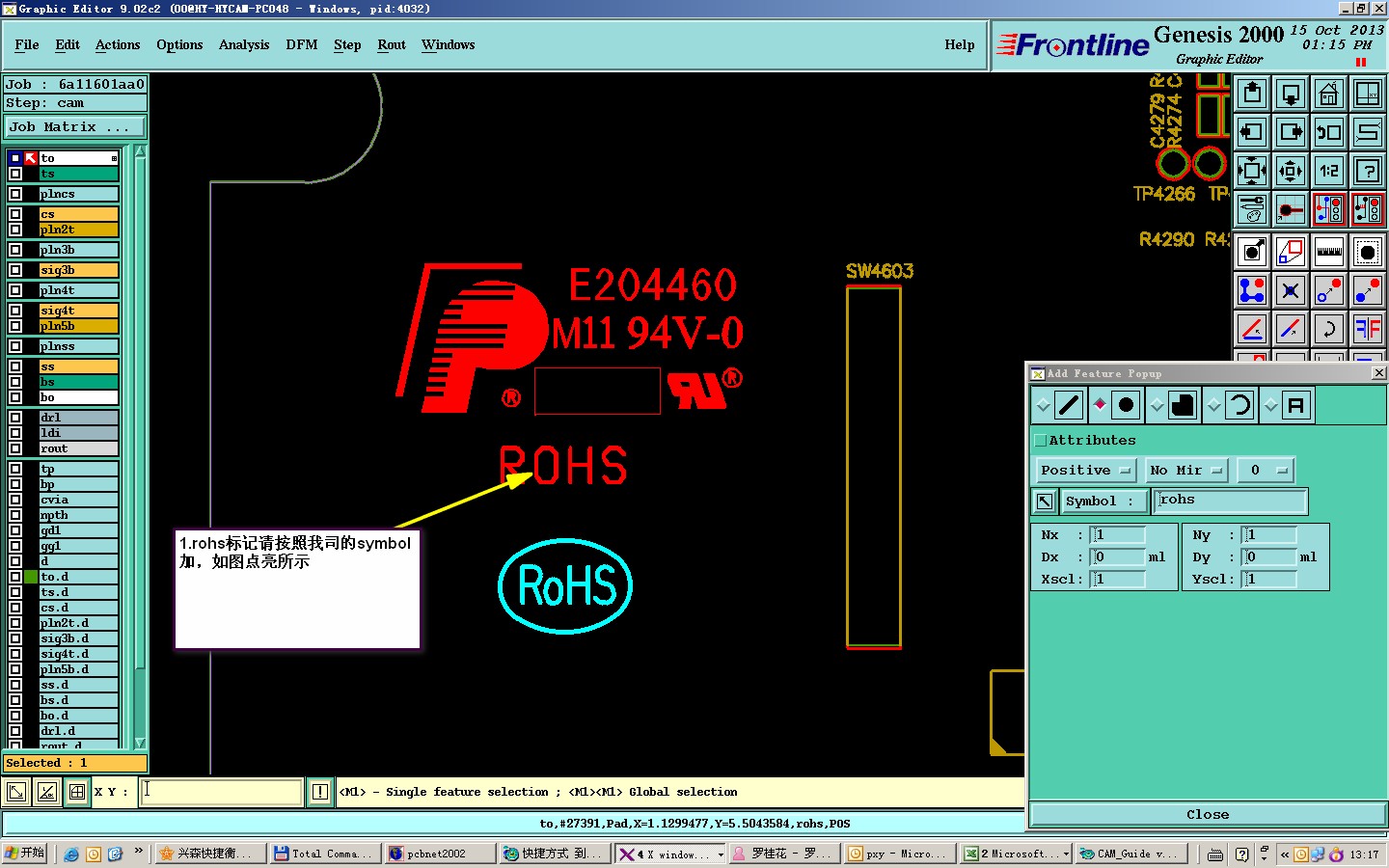1389x868 pixels.
Task: Select the pln2t layer row
Action: tap(78, 230)
